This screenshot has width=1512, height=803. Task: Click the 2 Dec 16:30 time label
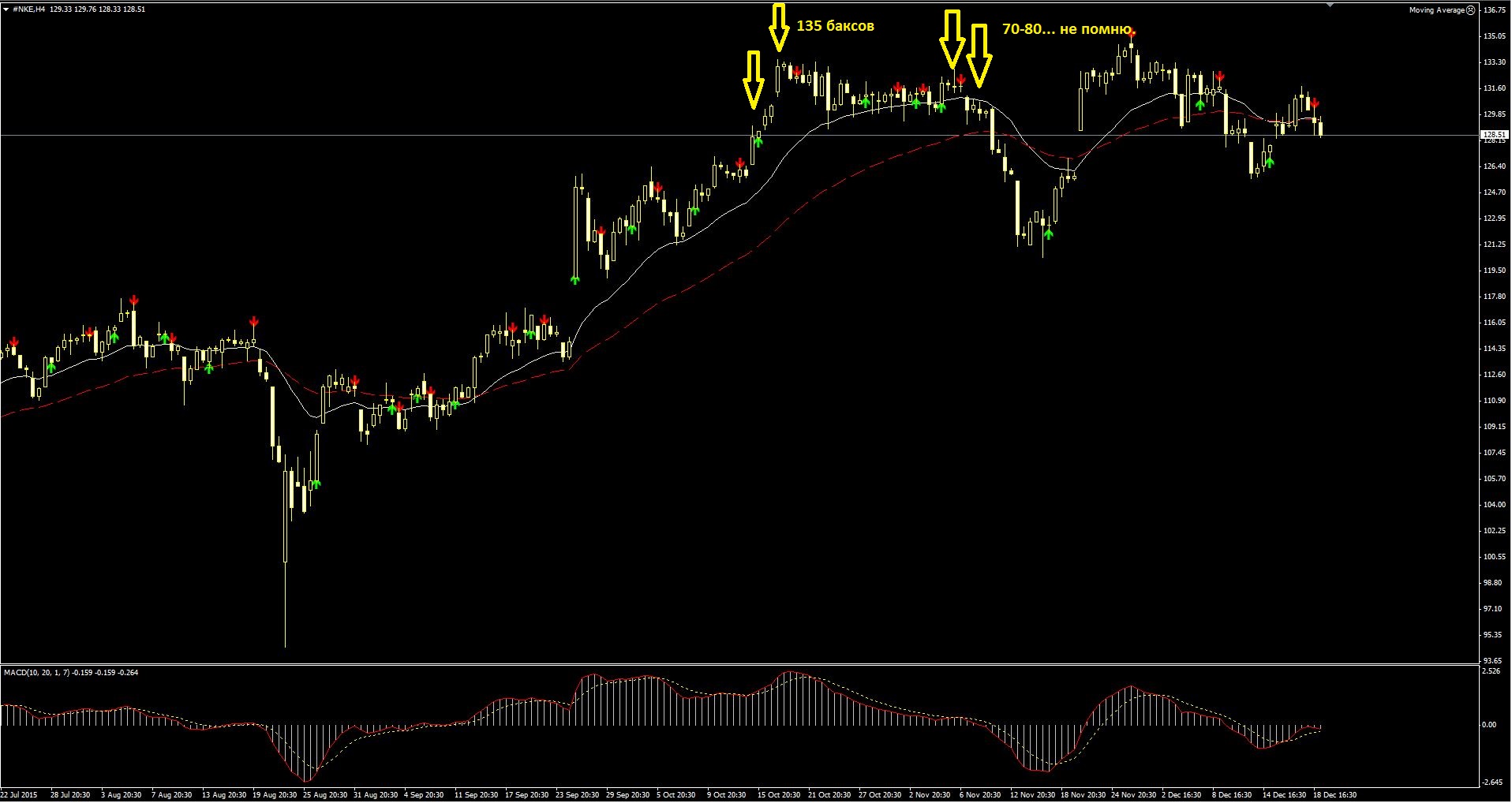(1181, 795)
